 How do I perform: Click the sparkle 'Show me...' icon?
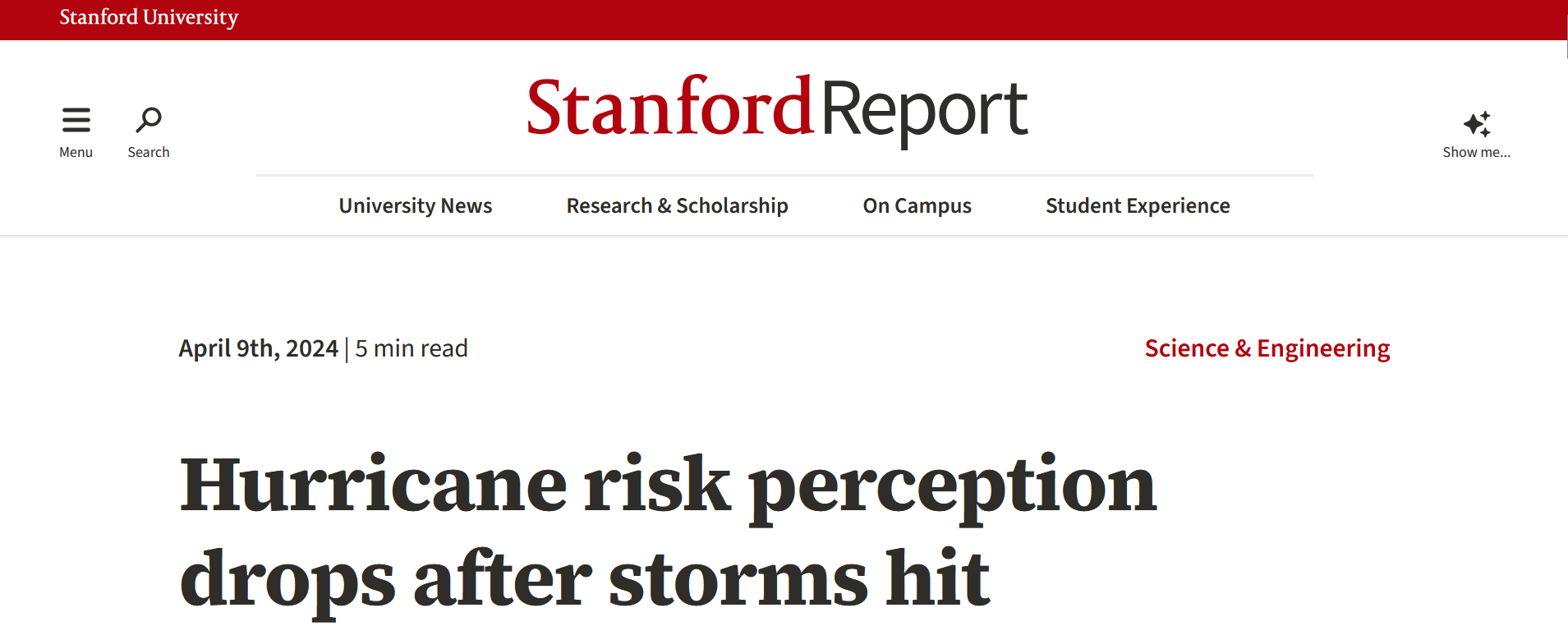[1476, 123]
